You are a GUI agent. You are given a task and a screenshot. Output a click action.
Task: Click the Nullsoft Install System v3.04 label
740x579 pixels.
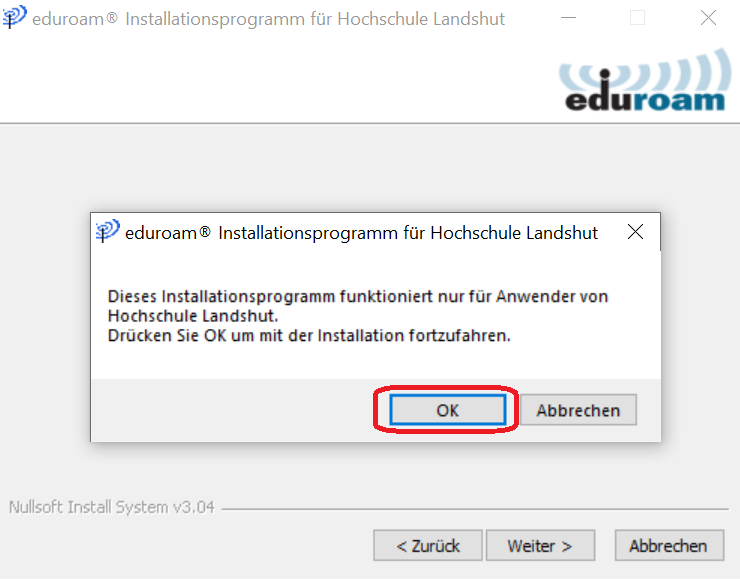(112, 507)
